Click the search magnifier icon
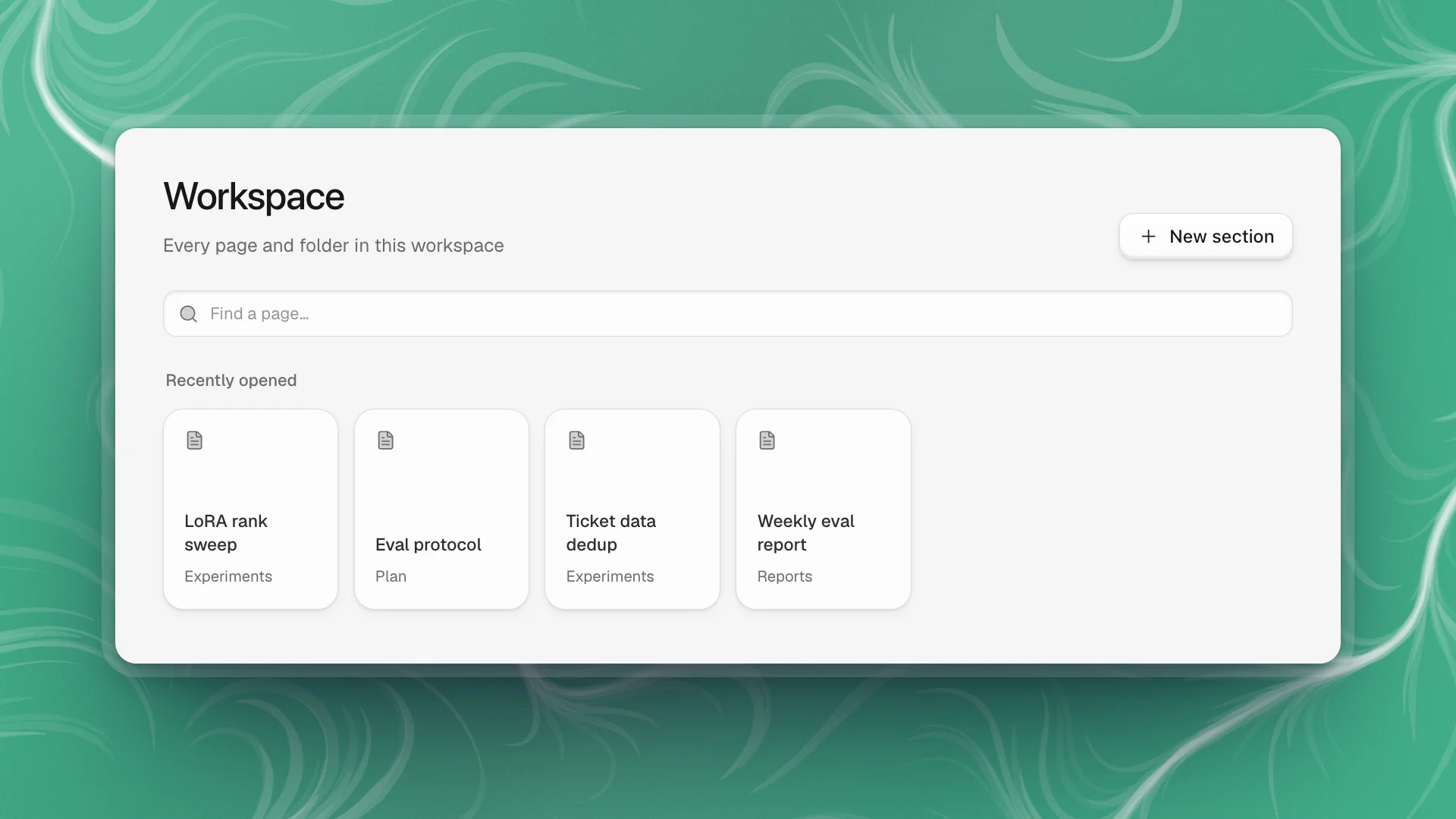This screenshot has height=819, width=1456. click(x=189, y=314)
